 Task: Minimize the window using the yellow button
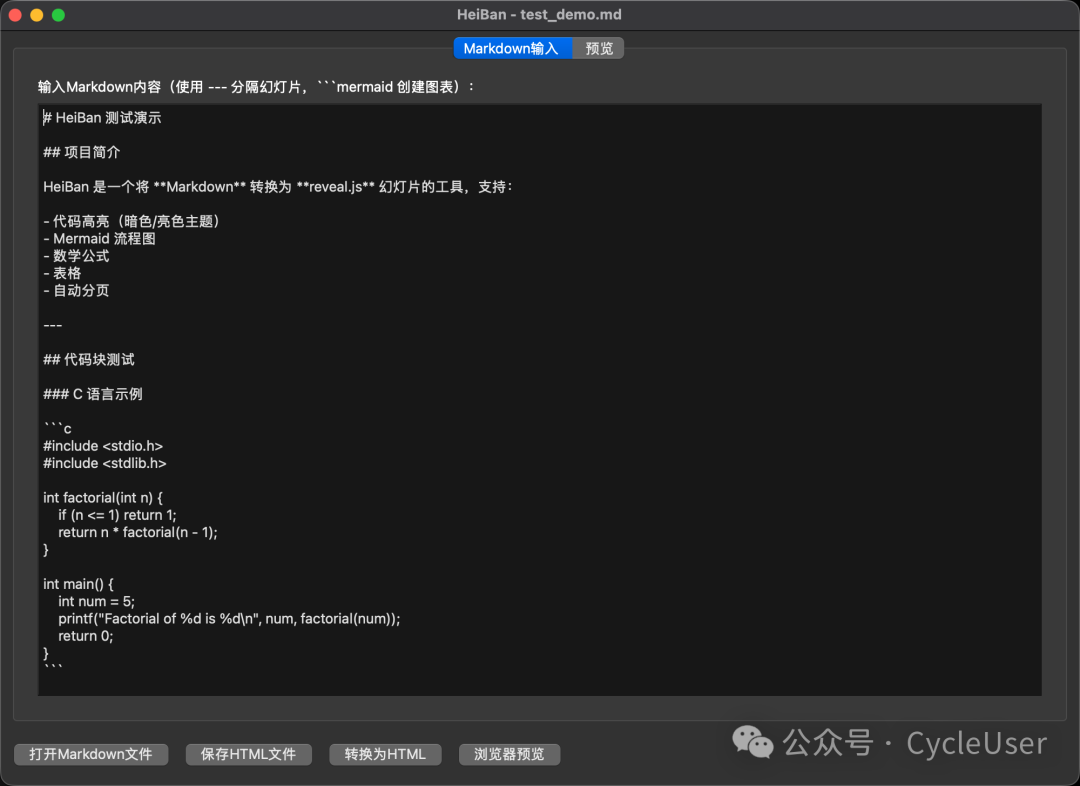pos(37,14)
